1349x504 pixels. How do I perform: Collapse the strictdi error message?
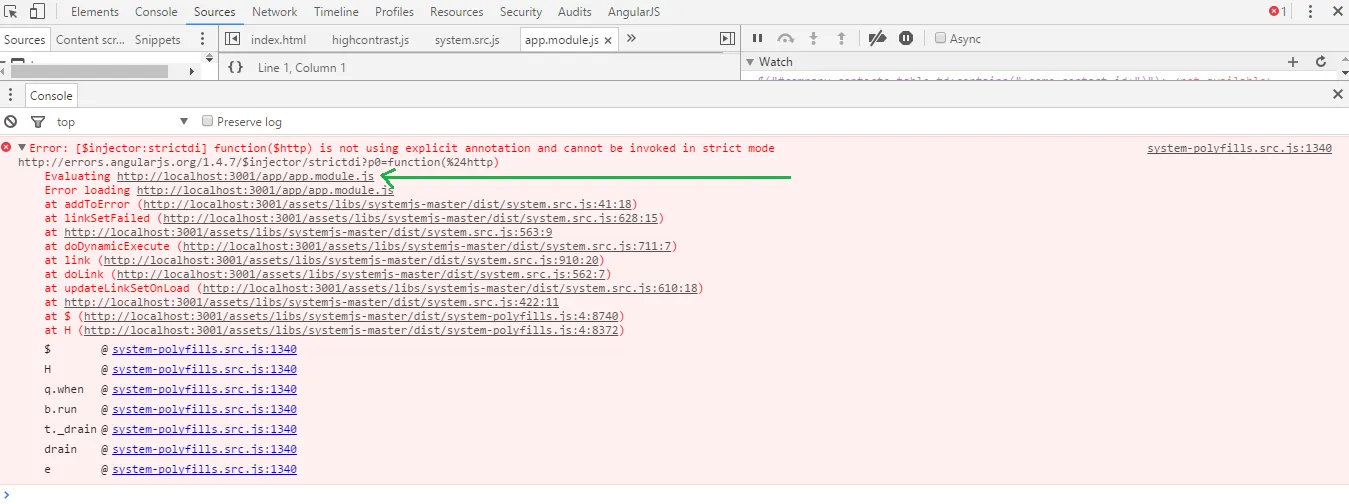pos(22,148)
